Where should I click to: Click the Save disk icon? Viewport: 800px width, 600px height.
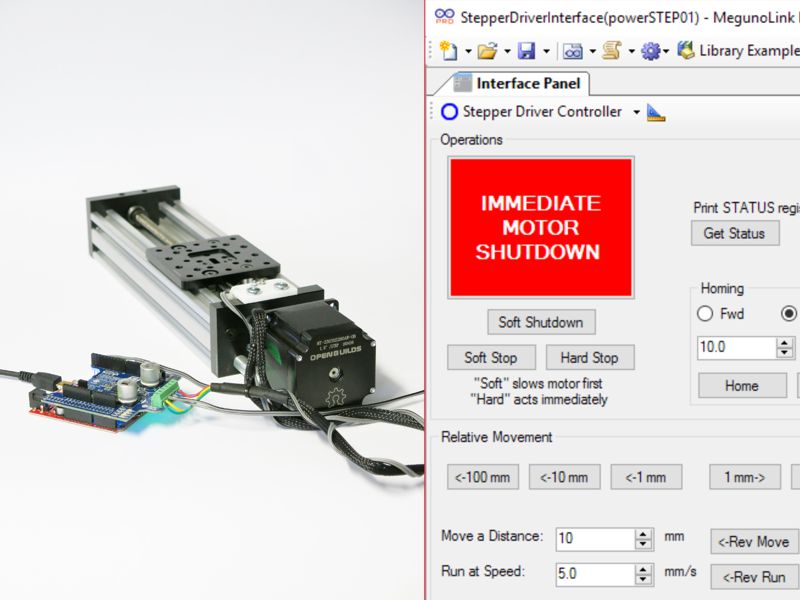click(527, 51)
